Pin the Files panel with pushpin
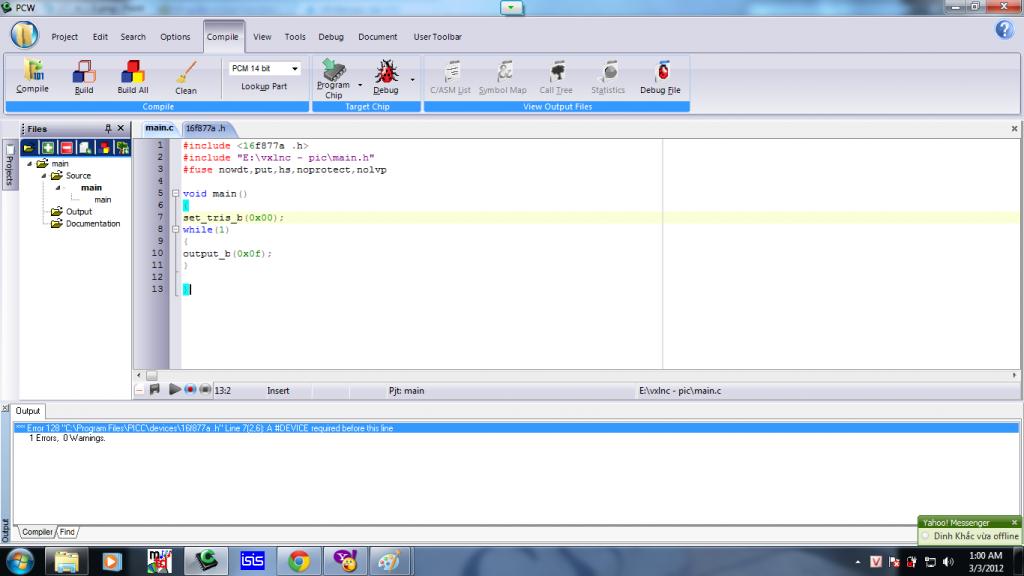Image resolution: width=1024 pixels, height=576 pixels. [x=108, y=129]
